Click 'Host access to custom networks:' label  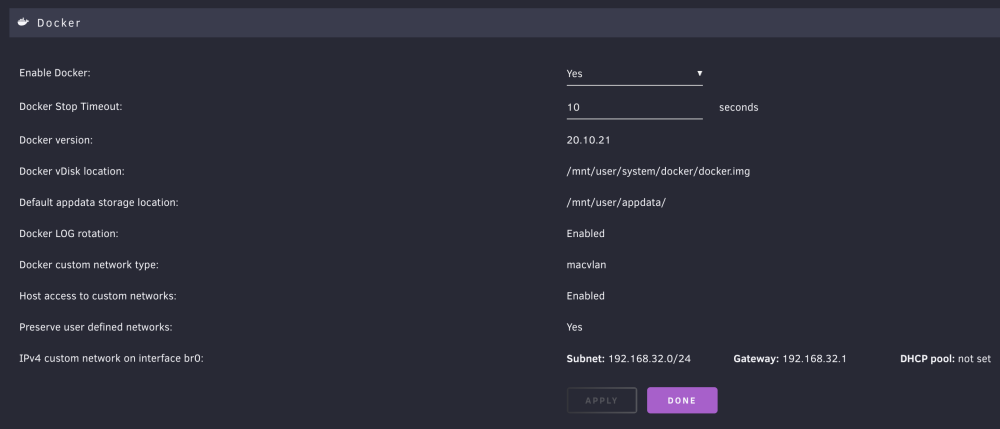[x=98, y=296]
